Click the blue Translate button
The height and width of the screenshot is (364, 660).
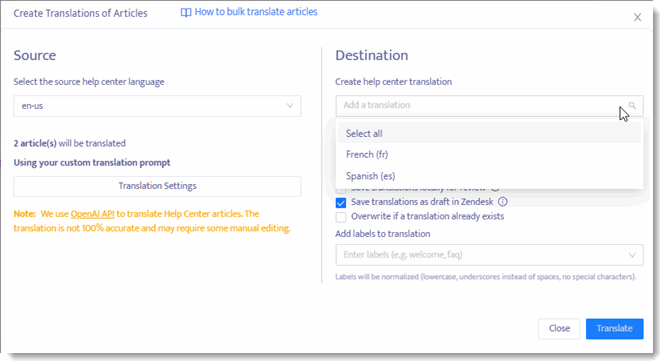coord(615,329)
